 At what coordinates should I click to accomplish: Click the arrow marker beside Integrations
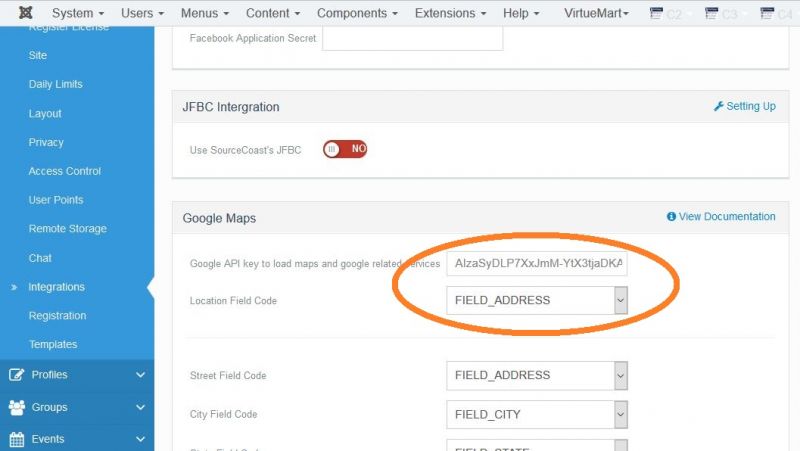[14, 287]
